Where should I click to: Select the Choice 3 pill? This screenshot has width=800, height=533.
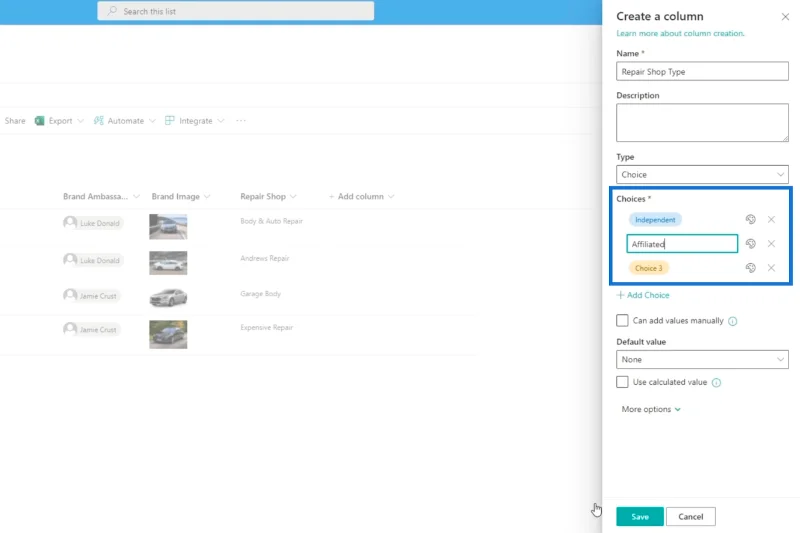648,268
